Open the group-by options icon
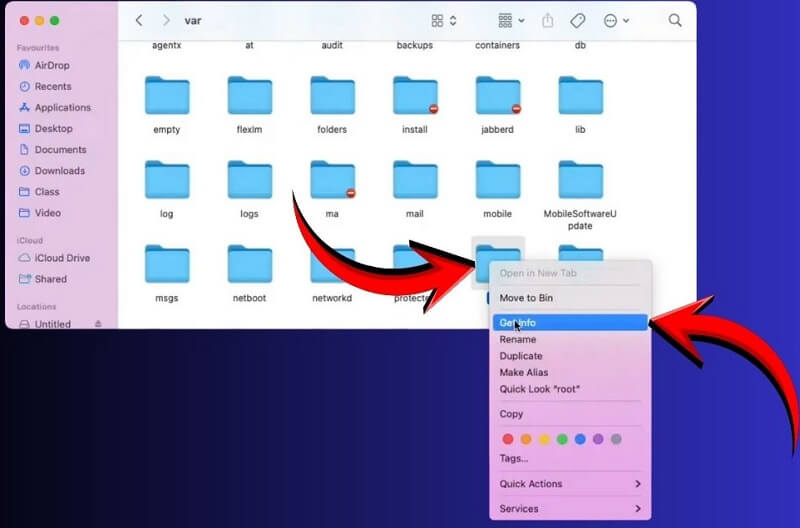 click(505, 20)
